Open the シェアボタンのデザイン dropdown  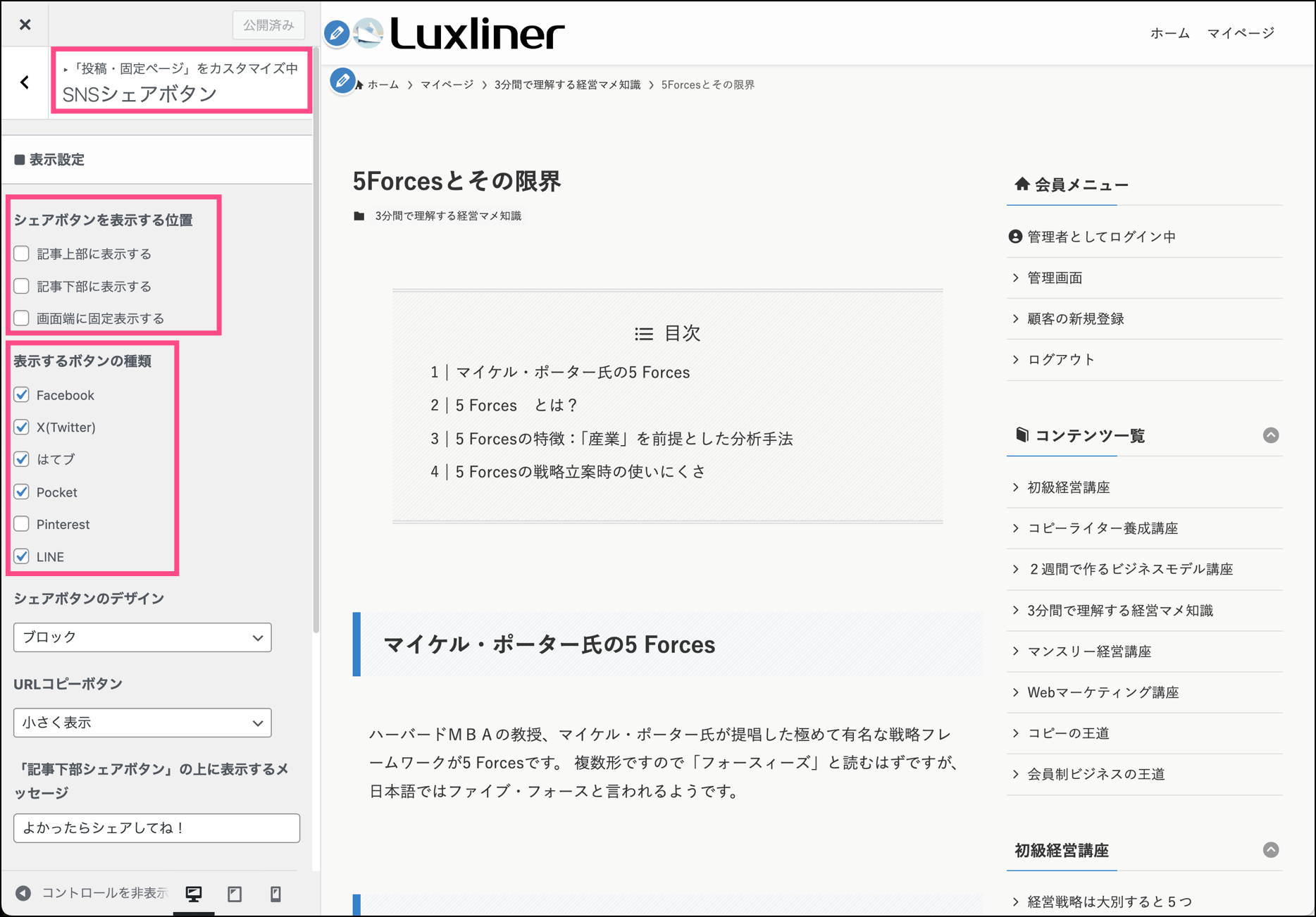point(142,637)
